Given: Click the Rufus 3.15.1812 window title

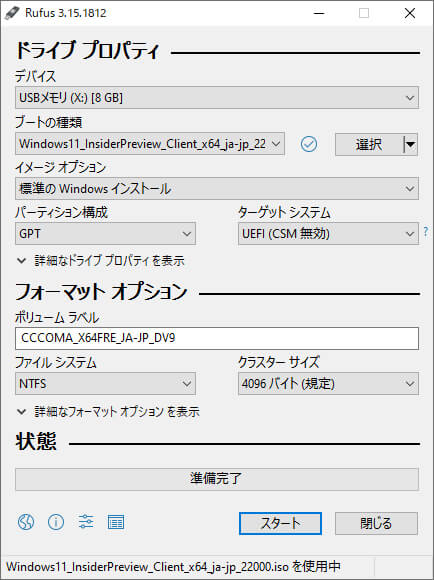Looking at the screenshot, I should (x=65, y=13).
